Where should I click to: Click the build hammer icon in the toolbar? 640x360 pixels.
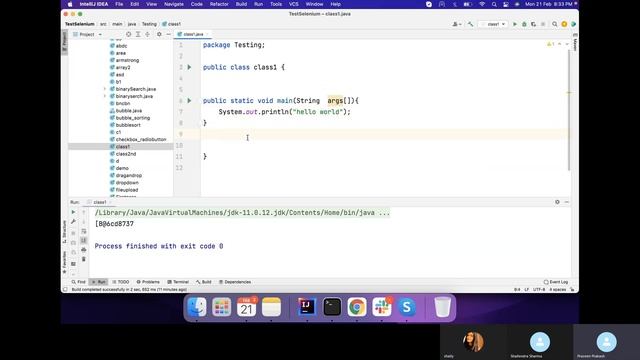471,24
